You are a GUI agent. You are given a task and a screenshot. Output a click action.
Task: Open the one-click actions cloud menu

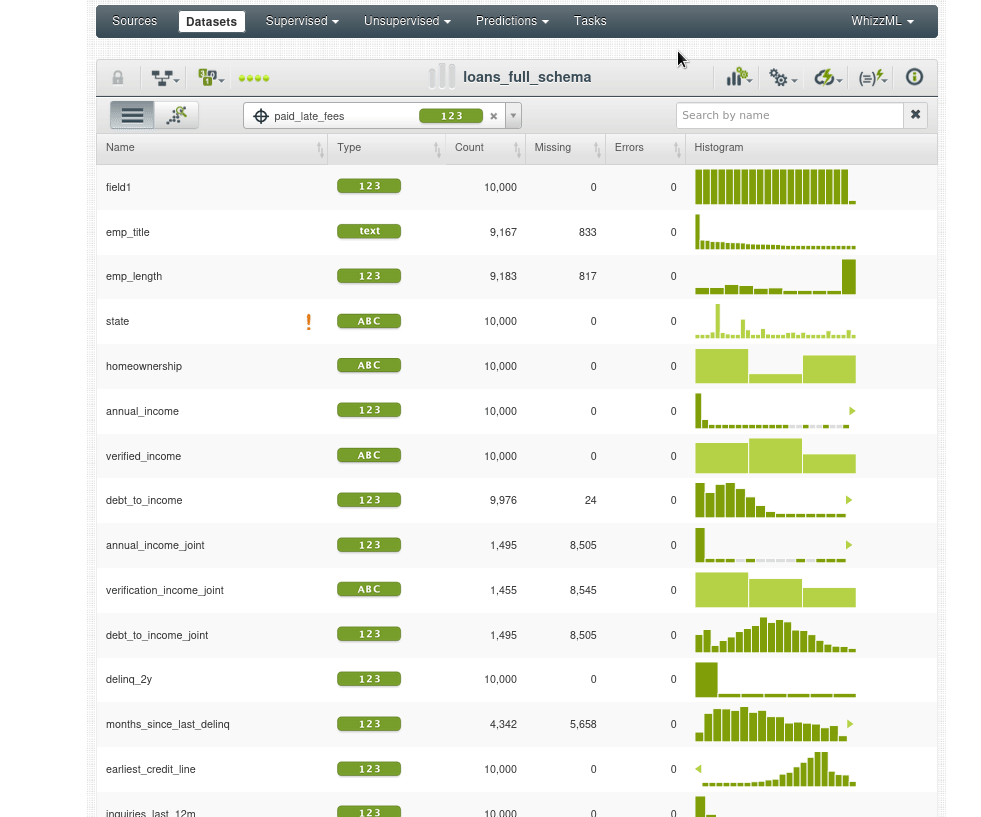pyautogui.click(x=828, y=78)
